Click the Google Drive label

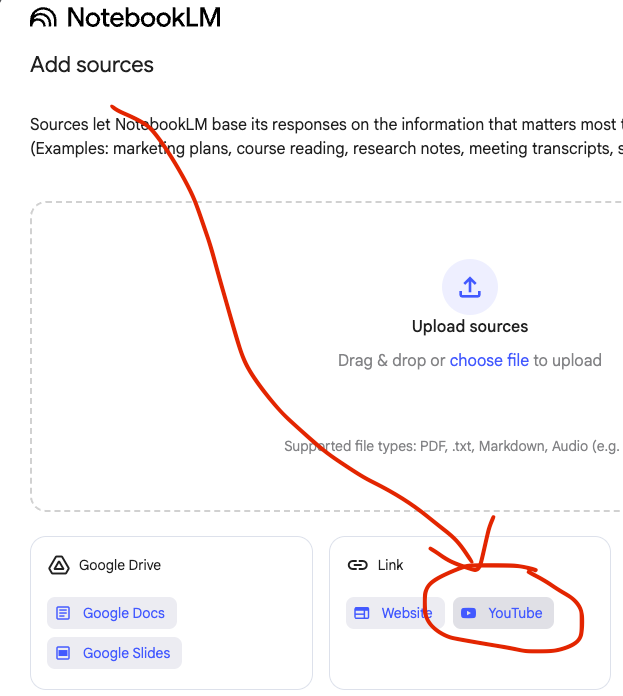point(120,565)
